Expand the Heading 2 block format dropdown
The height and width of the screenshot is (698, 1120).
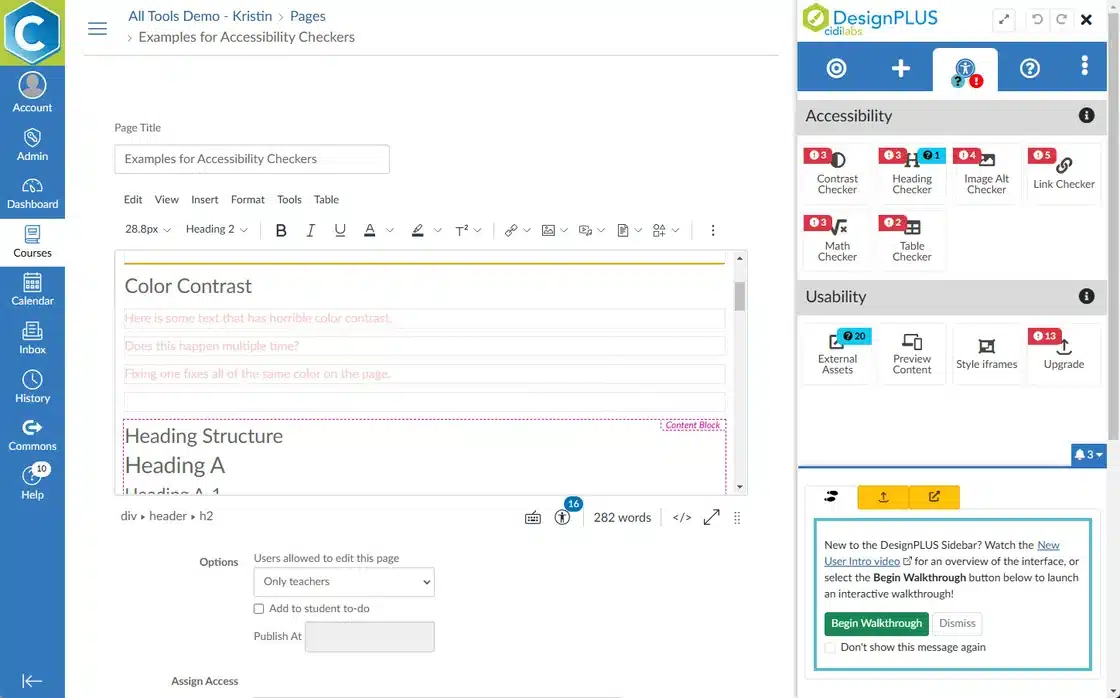coord(215,230)
